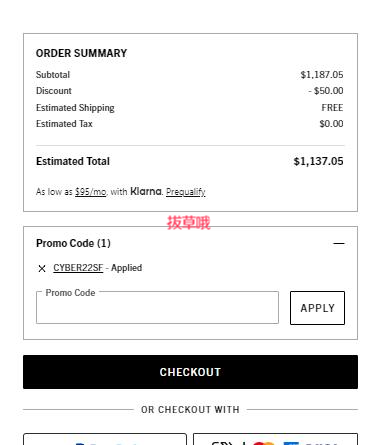
Task: Open the Klarna Prequalify link
Action: coord(186,192)
